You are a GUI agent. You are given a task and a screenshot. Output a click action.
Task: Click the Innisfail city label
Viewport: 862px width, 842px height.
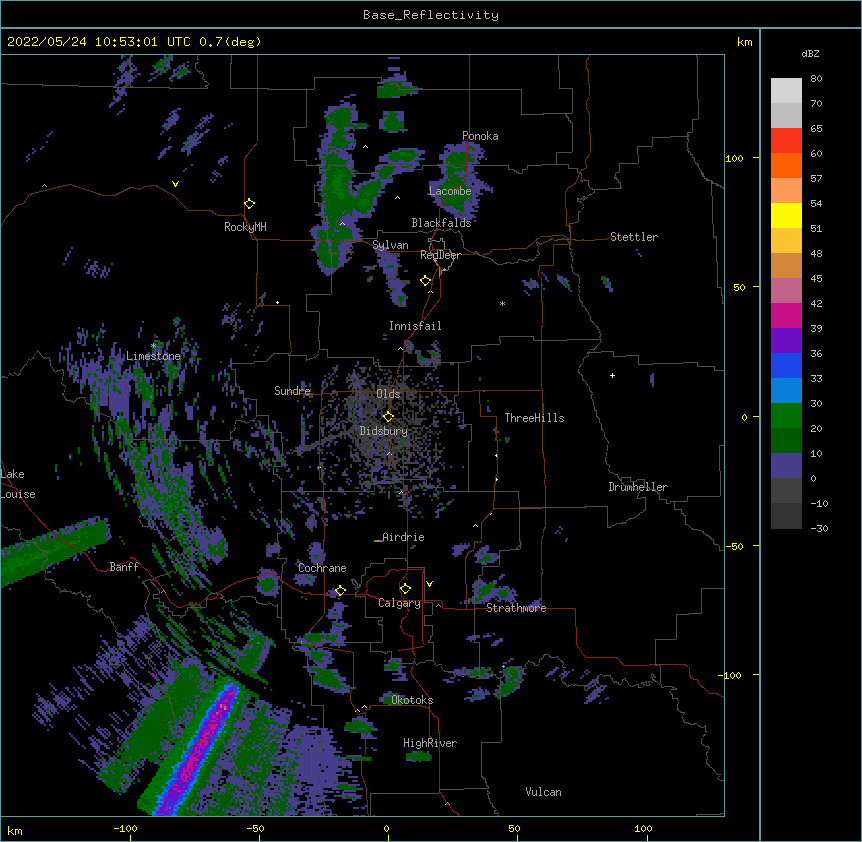pyautogui.click(x=415, y=326)
